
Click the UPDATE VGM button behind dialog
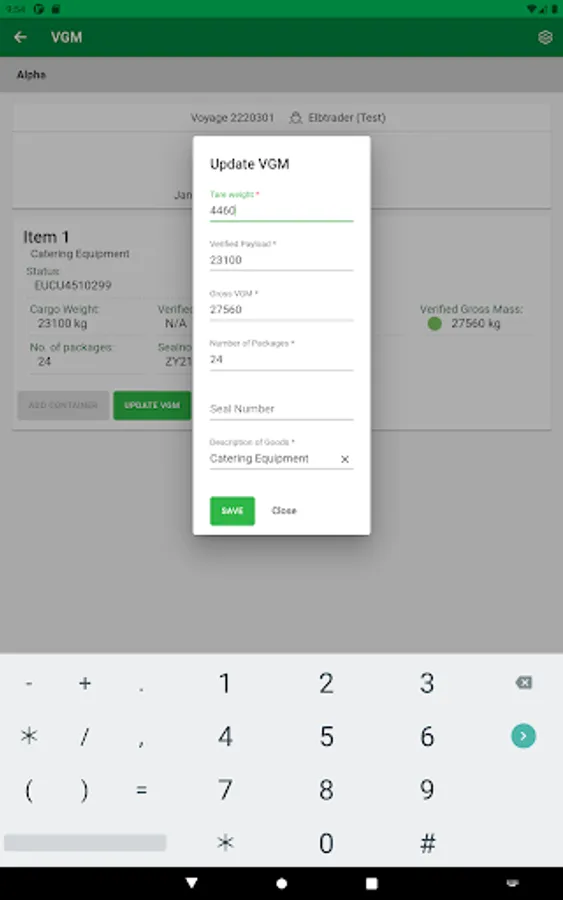click(152, 405)
